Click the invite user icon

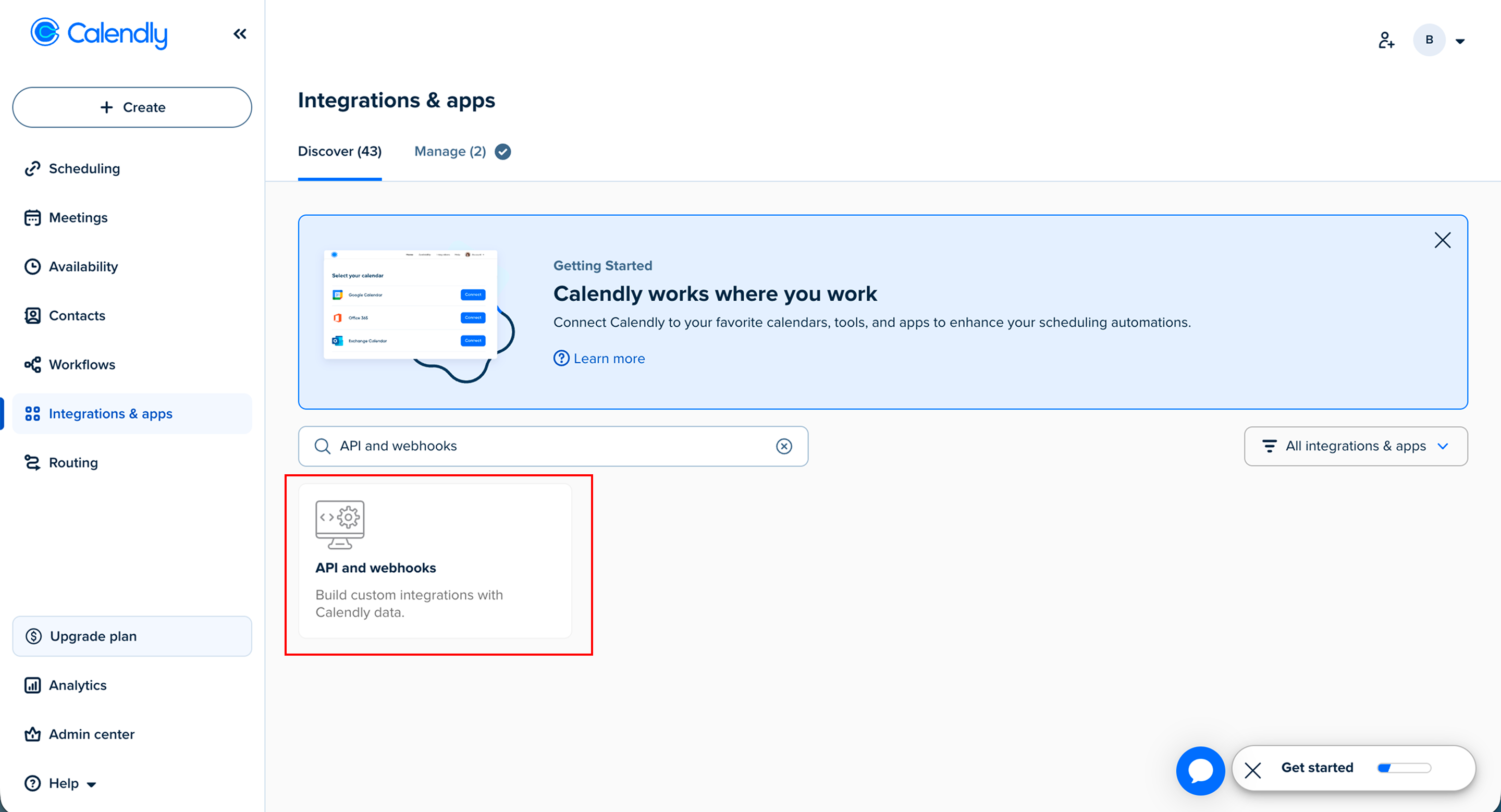click(1386, 40)
